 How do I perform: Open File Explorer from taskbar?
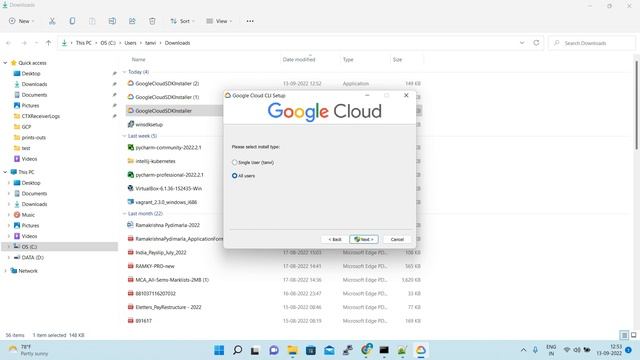point(292,350)
